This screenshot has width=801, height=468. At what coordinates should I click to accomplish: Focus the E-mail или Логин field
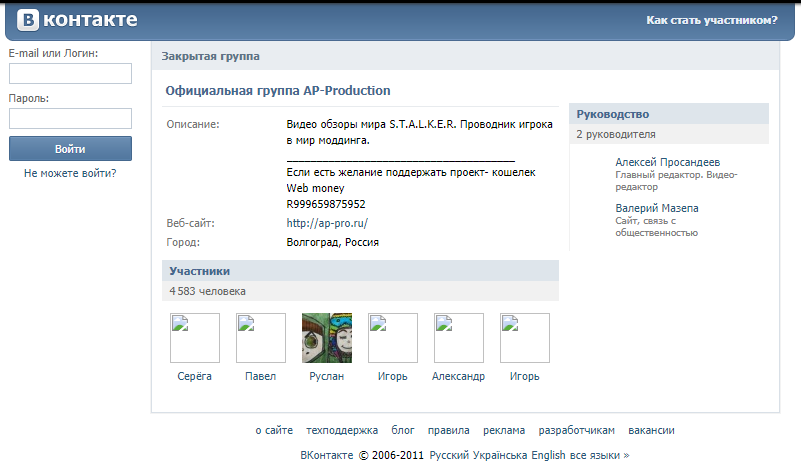pos(70,74)
